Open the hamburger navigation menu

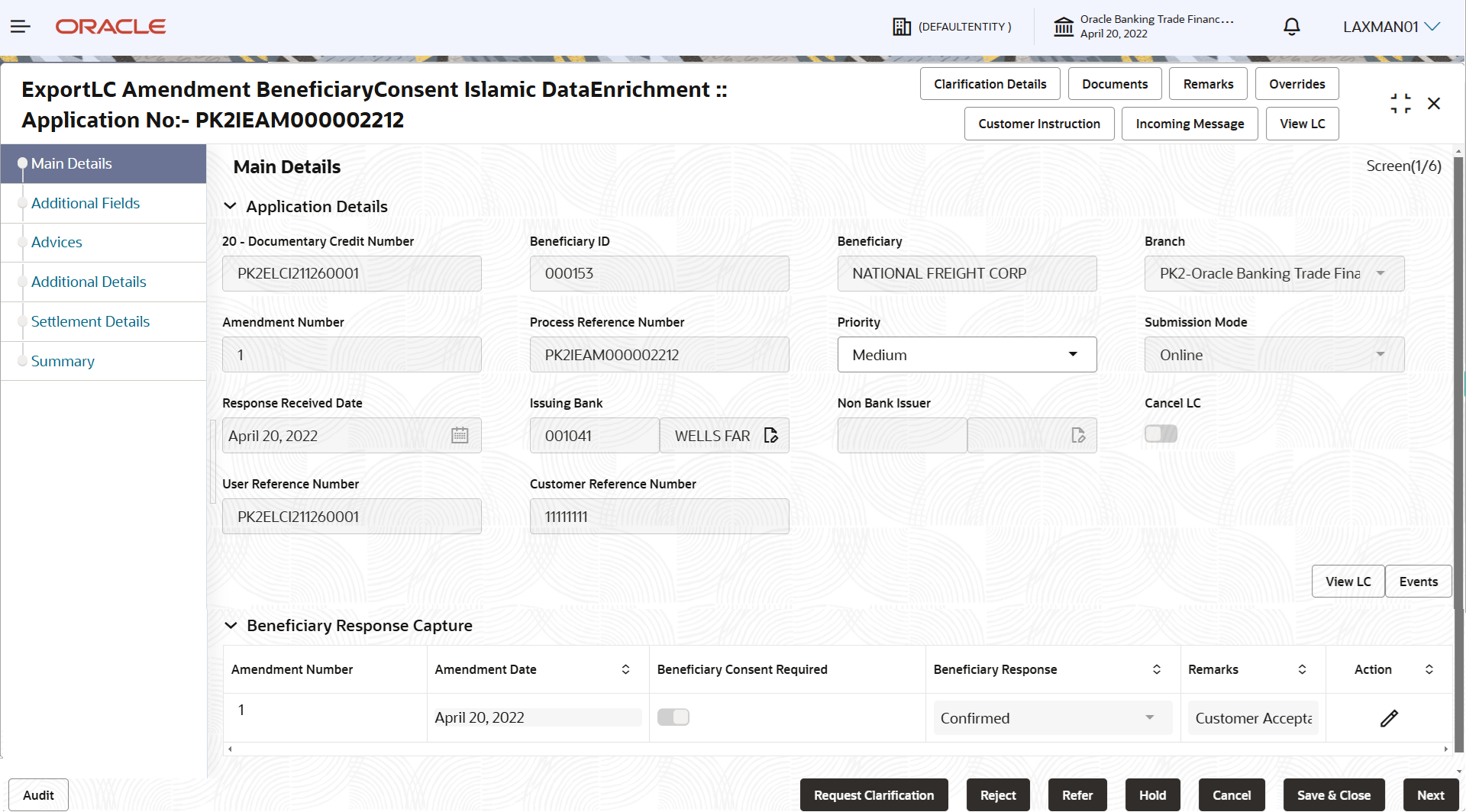[20, 26]
